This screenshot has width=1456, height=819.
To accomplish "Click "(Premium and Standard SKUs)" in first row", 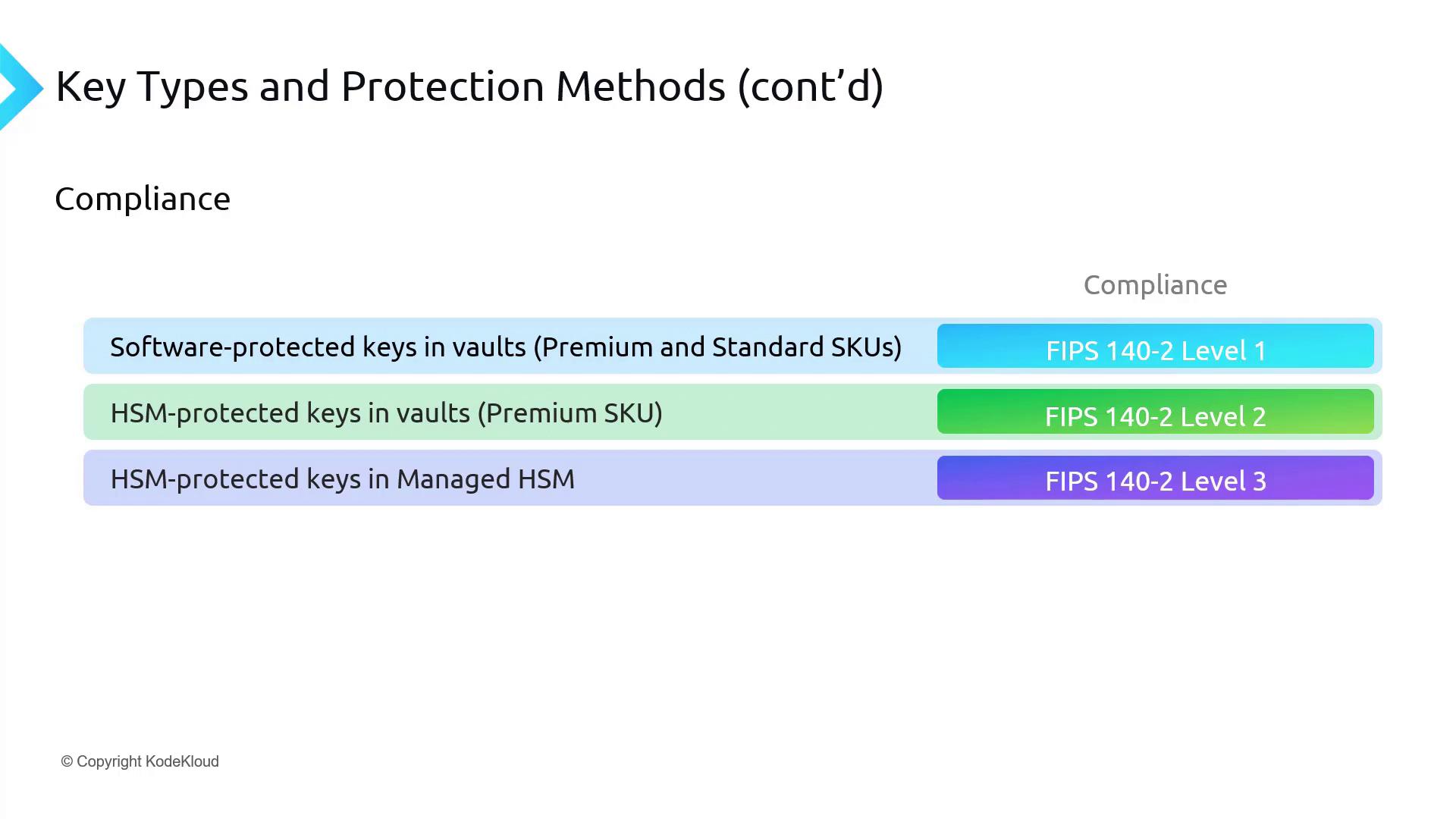I will click(x=717, y=347).
